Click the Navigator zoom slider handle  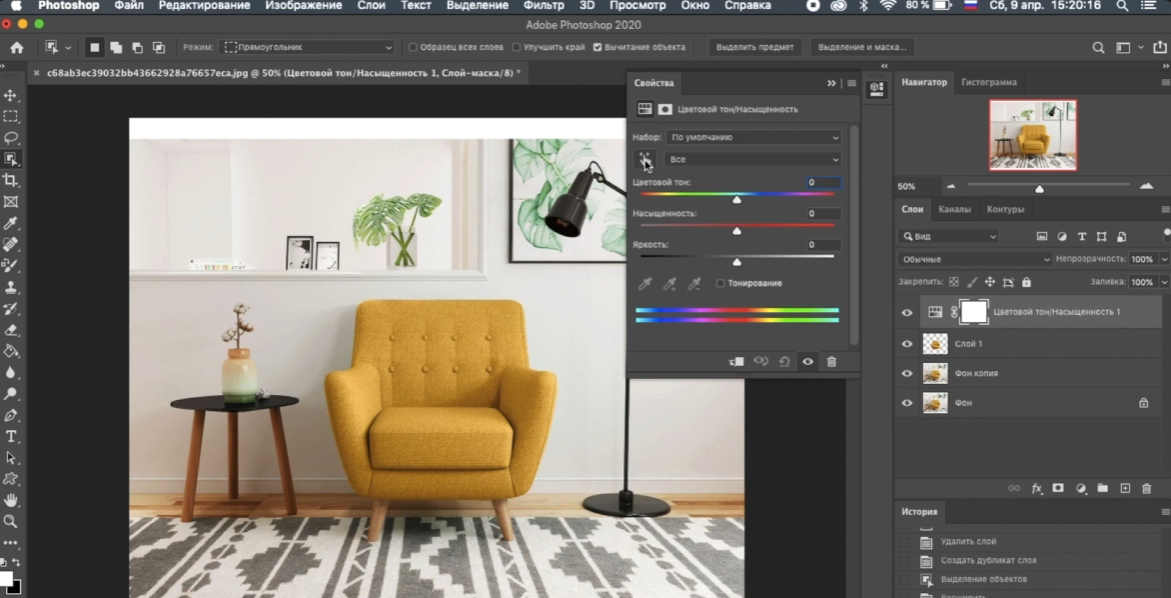1039,189
